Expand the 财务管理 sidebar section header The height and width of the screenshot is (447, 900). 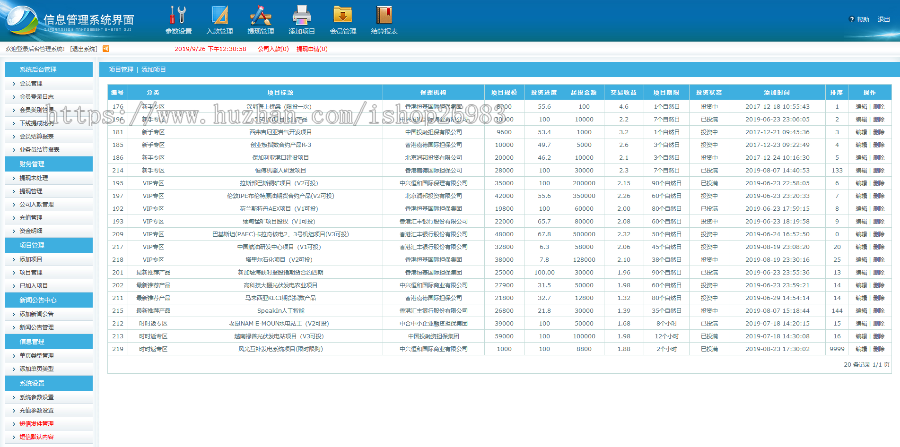tap(32, 163)
